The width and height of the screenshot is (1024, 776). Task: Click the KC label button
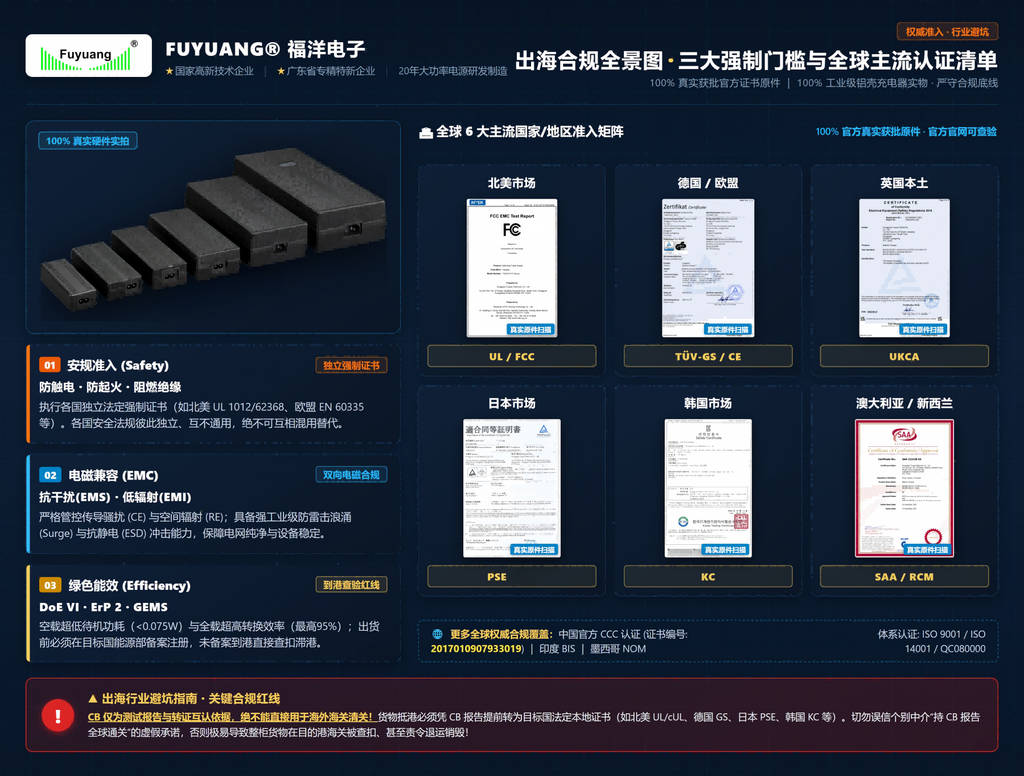708,577
